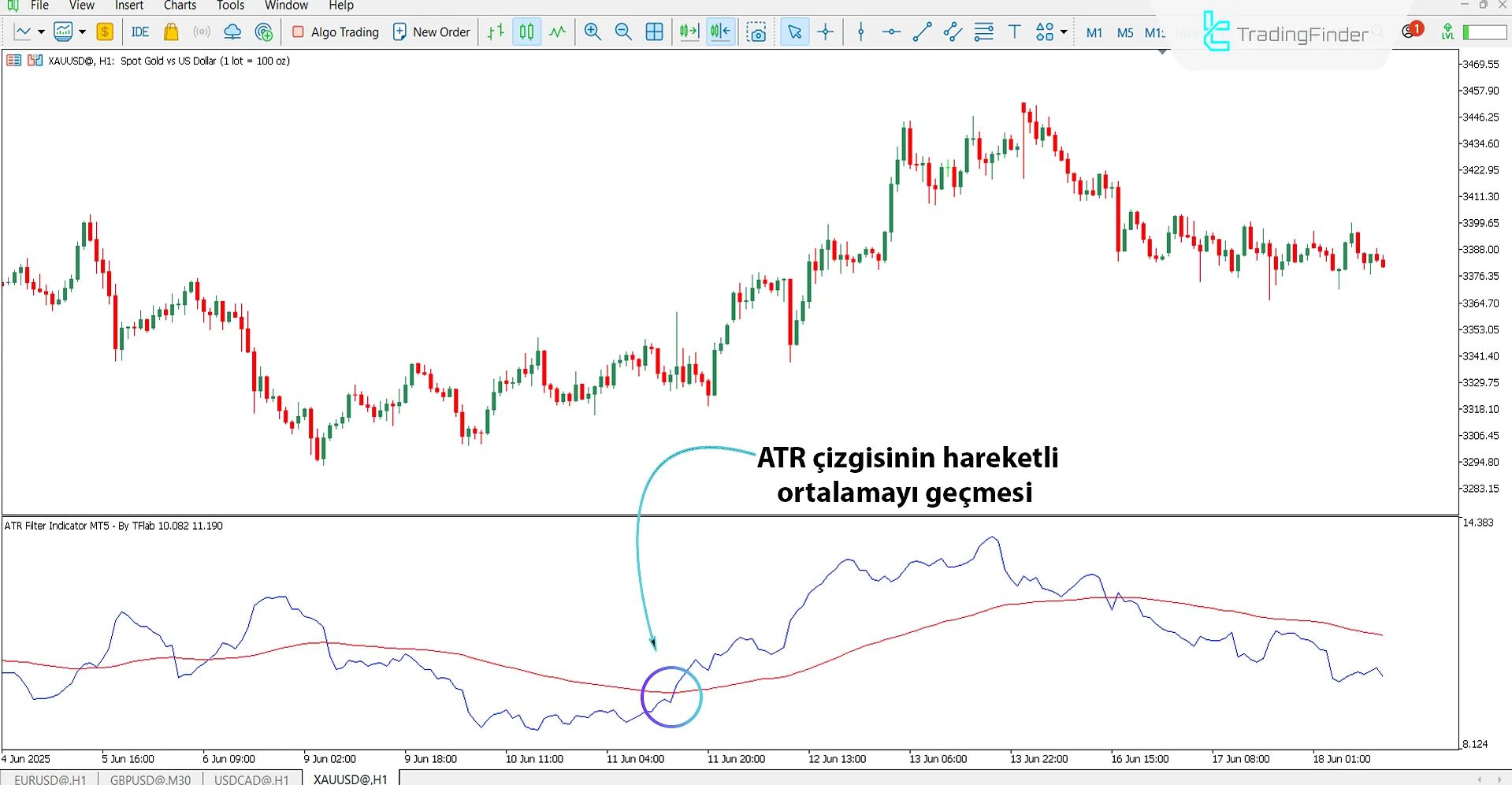This screenshot has width=1512, height=785.
Task: Expand the shapes dropdown arrow
Action: [1064, 32]
